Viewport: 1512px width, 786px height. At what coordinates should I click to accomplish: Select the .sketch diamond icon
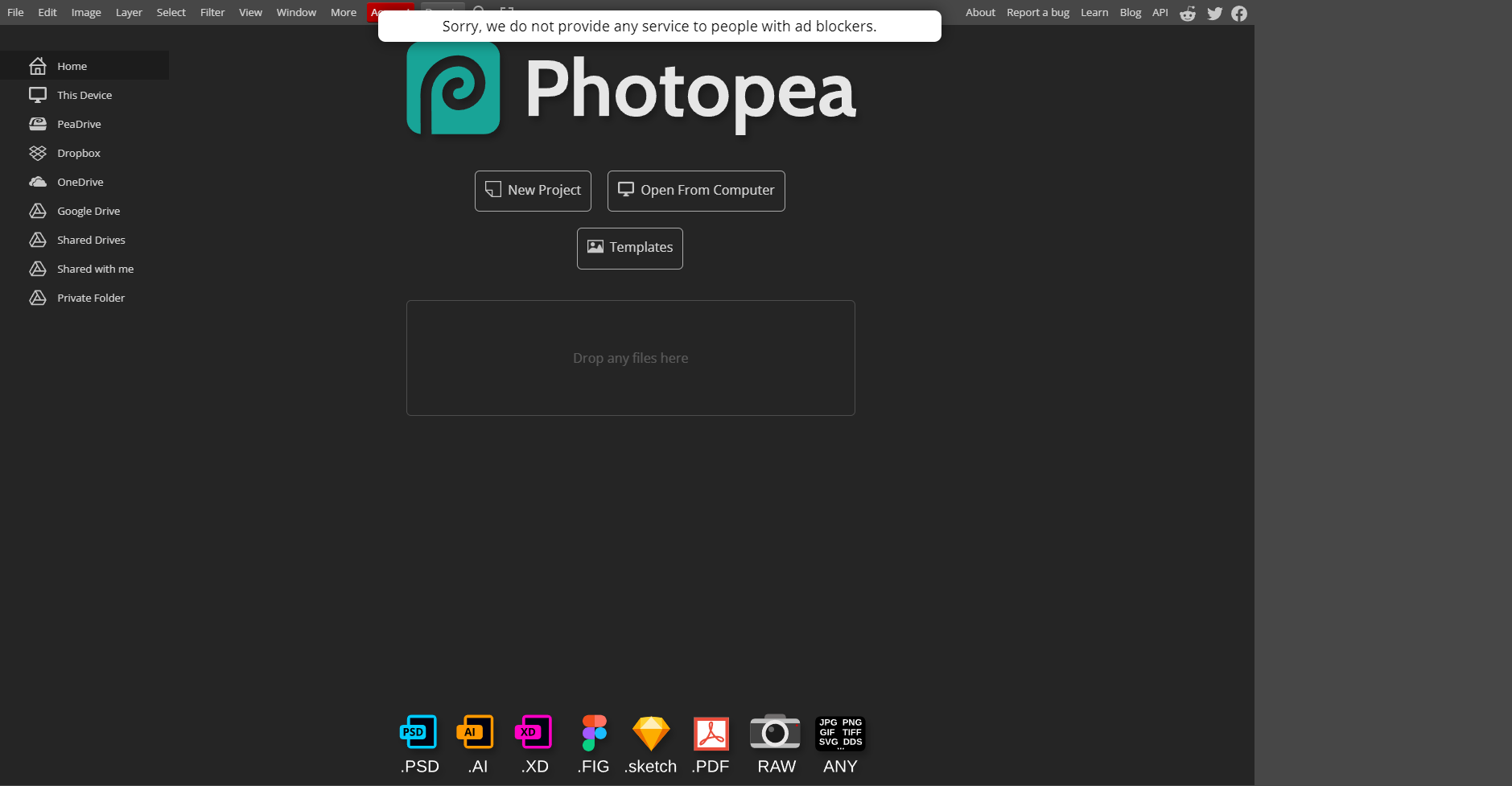[x=651, y=733]
